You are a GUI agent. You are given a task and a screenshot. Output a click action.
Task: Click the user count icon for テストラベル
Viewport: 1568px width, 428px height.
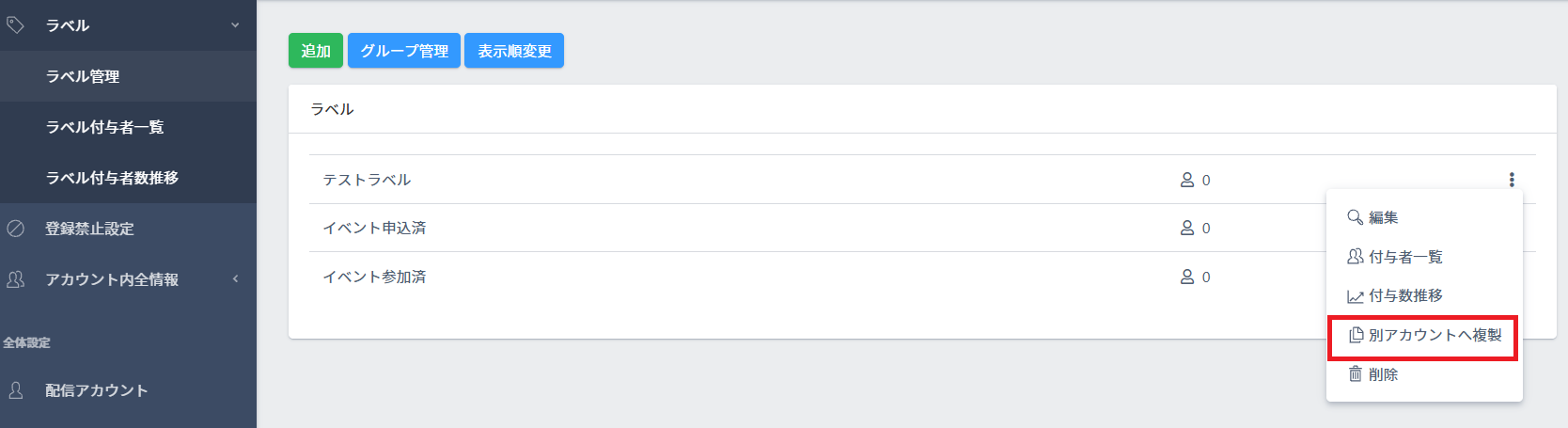click(1187, 180)
